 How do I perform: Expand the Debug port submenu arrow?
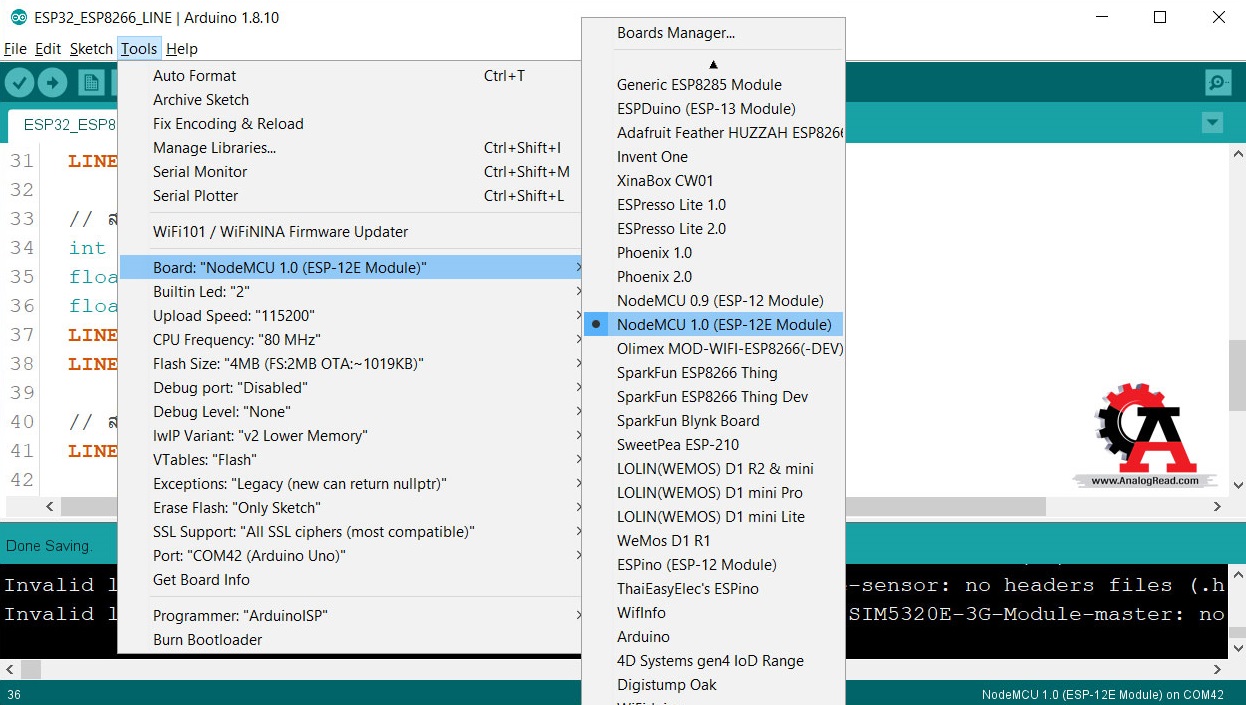(x=579, y=388)
